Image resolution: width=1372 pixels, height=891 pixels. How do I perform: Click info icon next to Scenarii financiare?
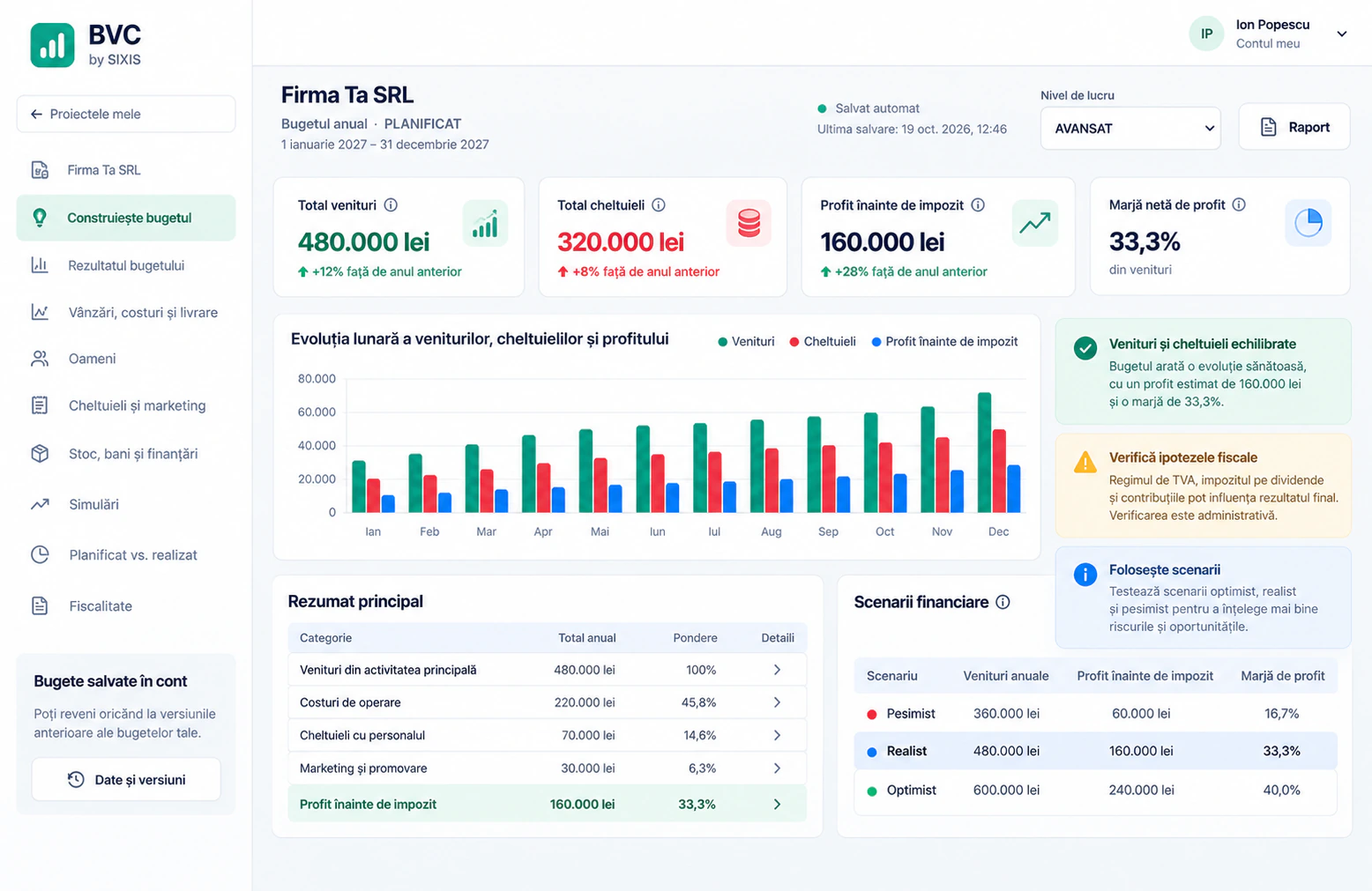click(x=1003, y=602)
